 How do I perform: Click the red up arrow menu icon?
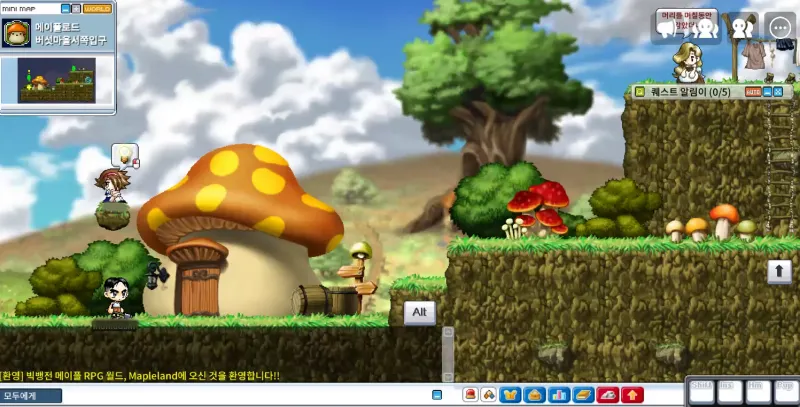(632, 395)
